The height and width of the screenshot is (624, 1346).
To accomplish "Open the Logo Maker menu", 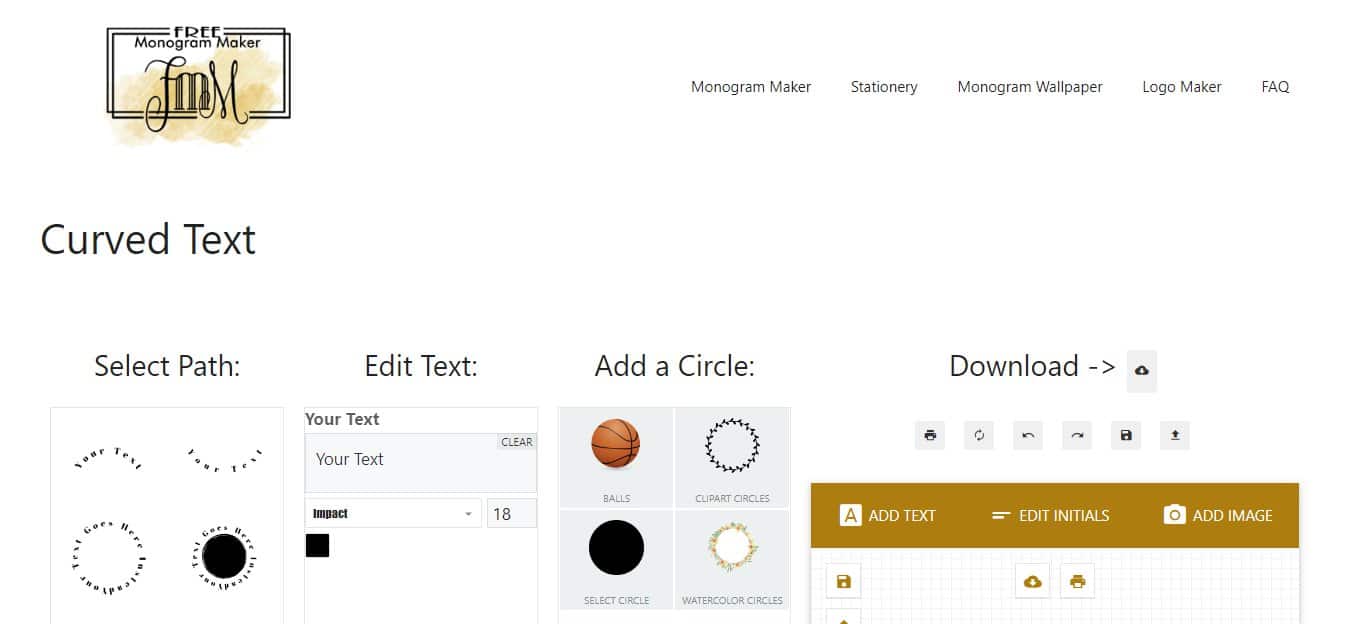I will [1181, 87].
